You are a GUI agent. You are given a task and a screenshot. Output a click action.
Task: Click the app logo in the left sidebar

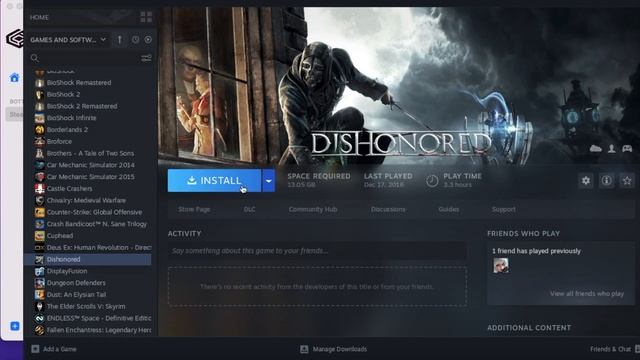click(x=15, y=39)
